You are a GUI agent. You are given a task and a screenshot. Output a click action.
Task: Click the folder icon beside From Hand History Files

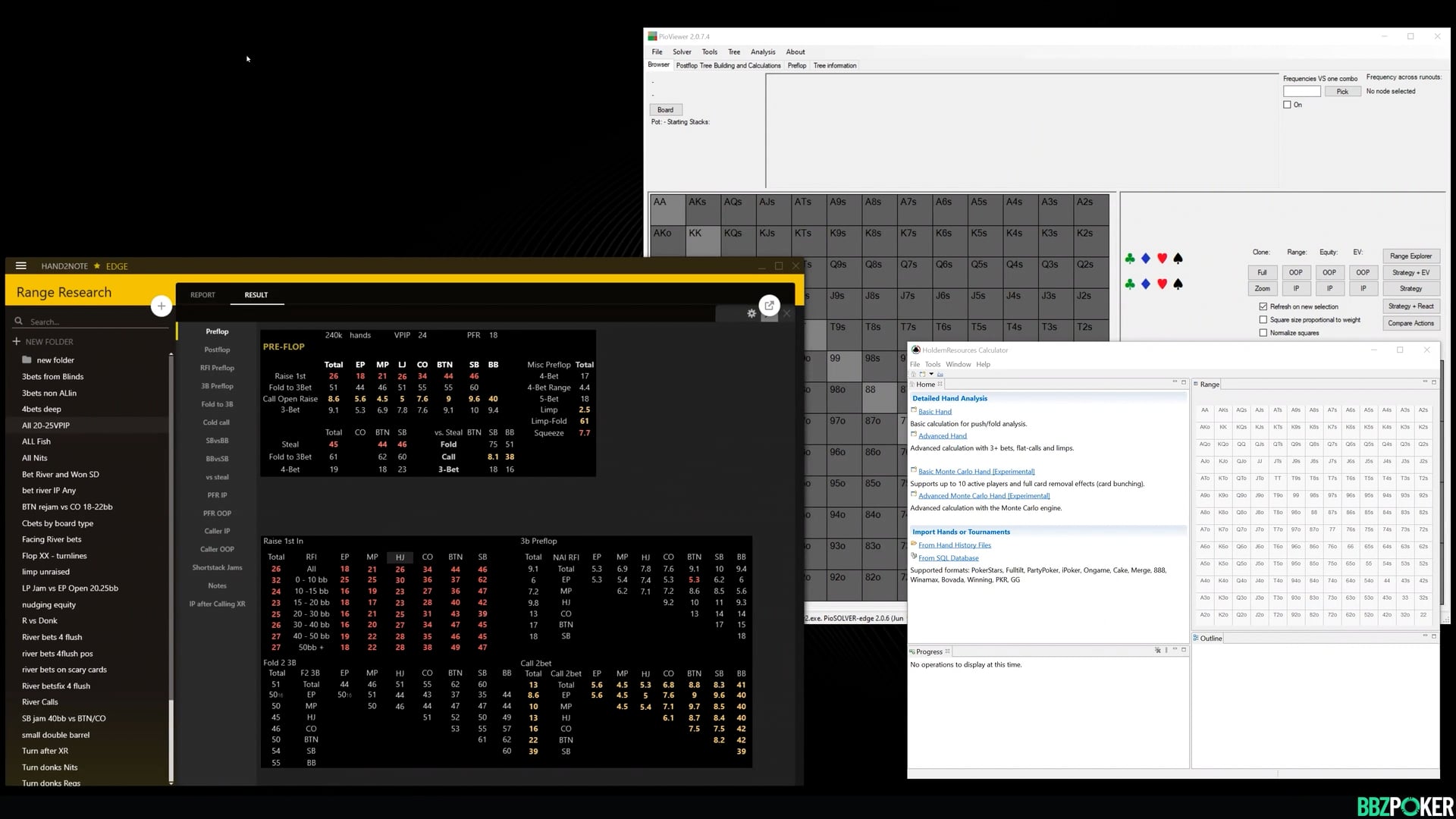[x=914, y=544]
